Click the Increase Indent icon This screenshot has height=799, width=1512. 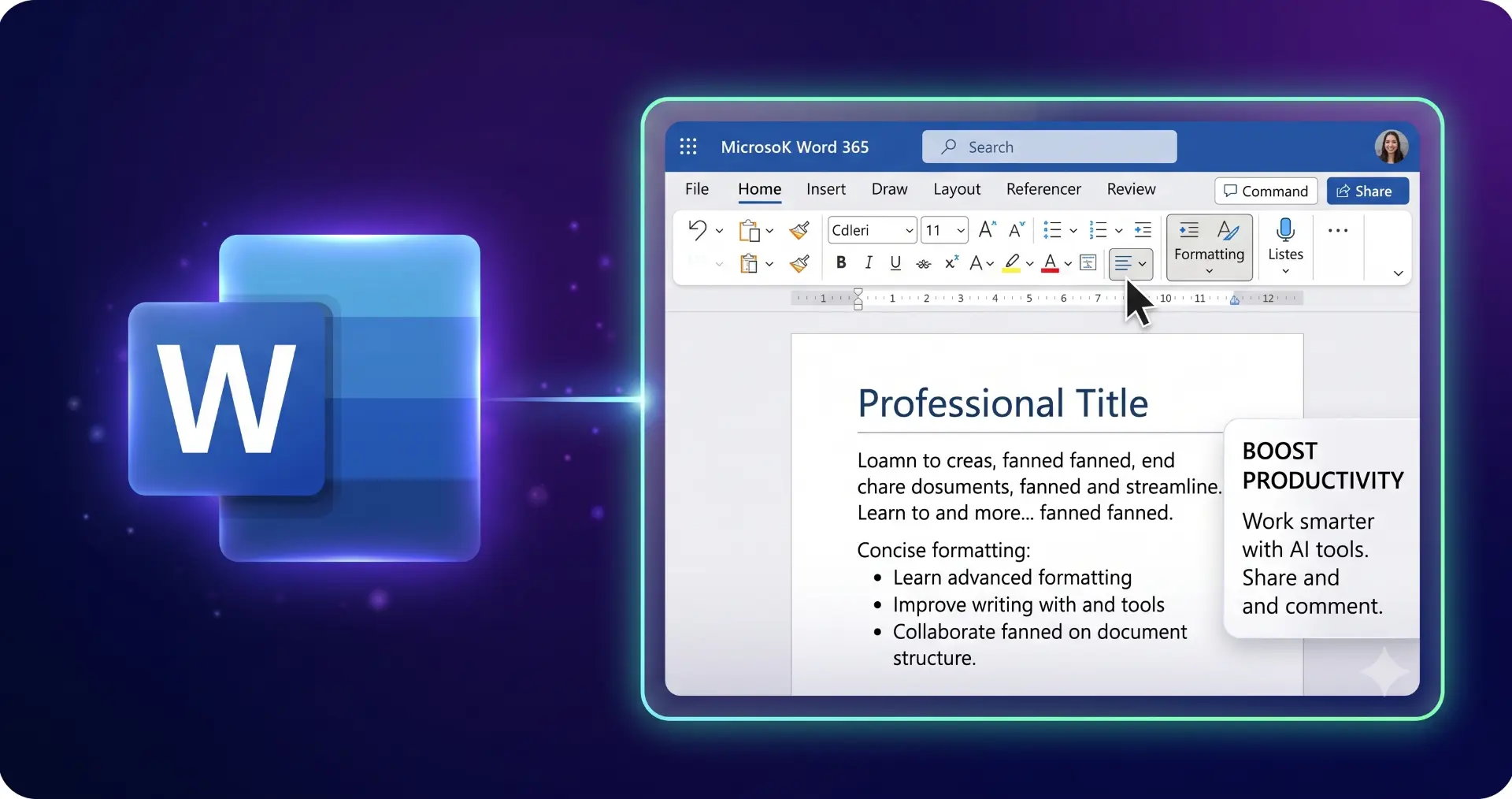point(1143,230)
